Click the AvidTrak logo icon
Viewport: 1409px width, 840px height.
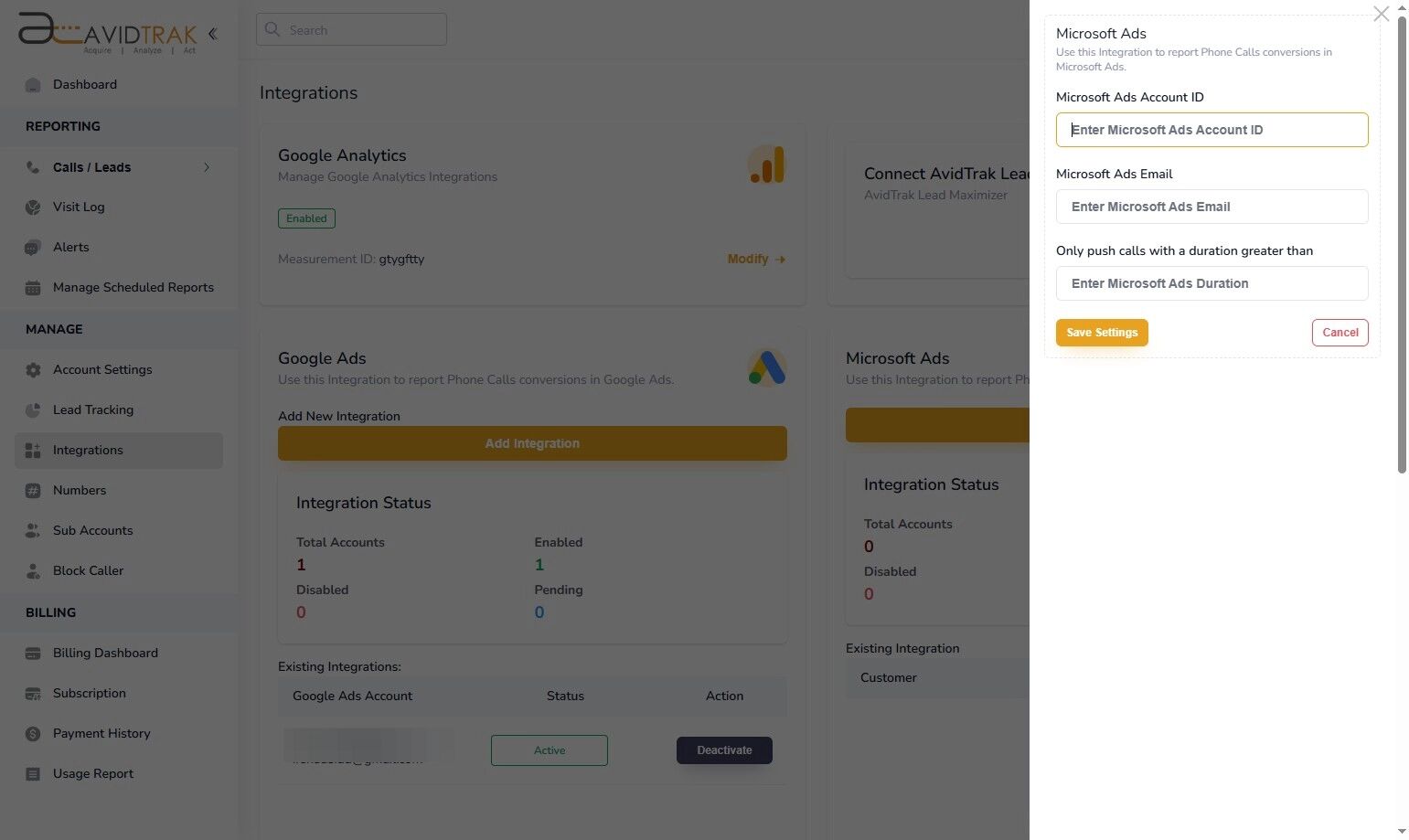35,30
